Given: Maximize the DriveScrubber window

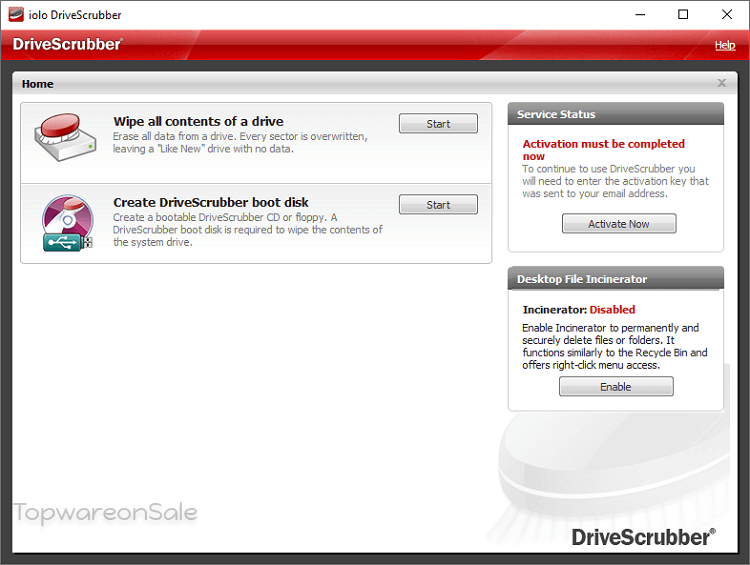Looking at the screenshot, I should 683,14.
